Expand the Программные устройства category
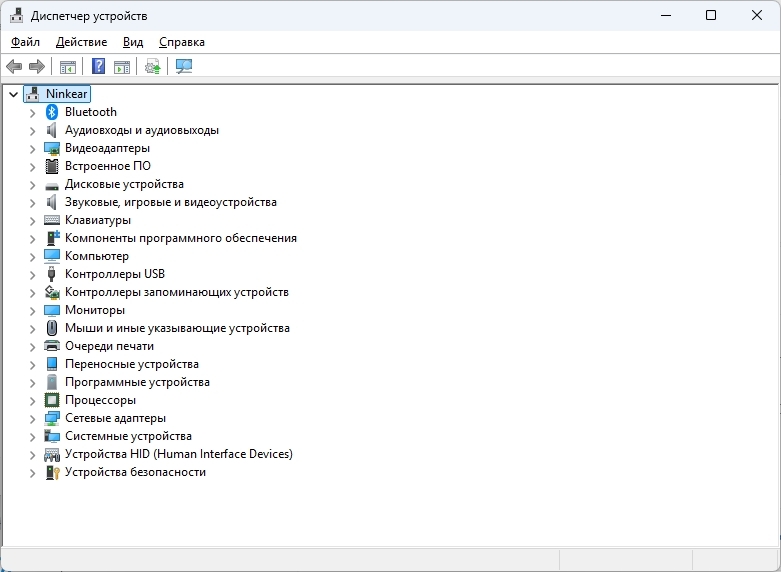The height and width of the screenshot is (572, 781). [32, 383]
